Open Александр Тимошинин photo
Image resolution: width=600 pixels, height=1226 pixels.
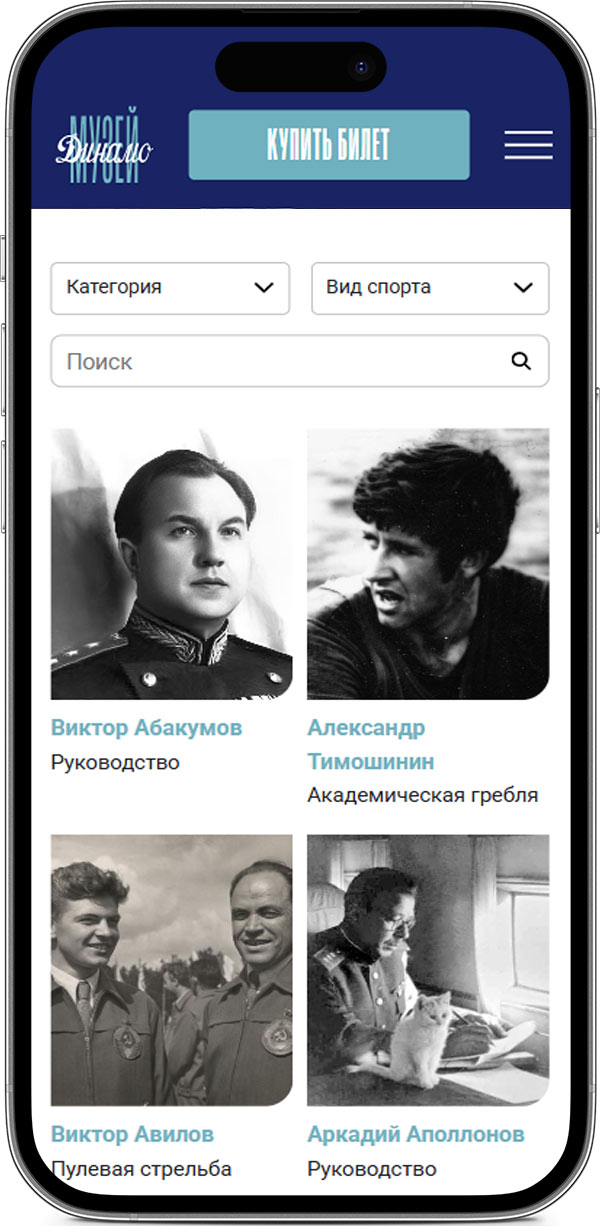[x=428, y=564]
